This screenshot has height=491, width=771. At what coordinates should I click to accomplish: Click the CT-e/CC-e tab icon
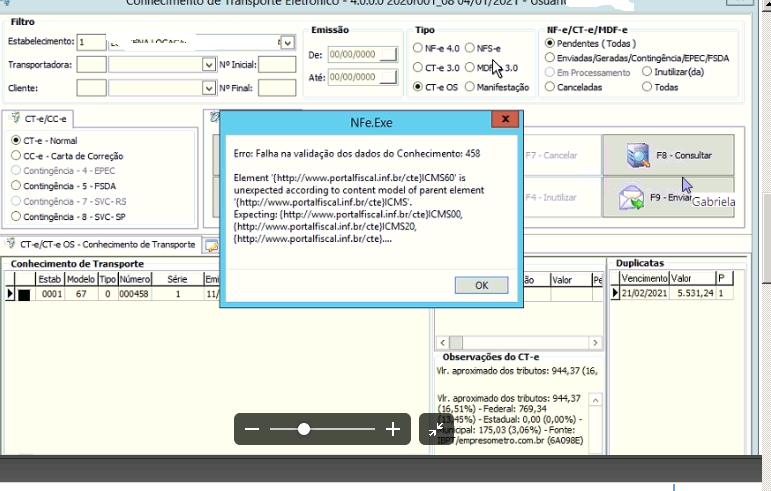(16, 118)
